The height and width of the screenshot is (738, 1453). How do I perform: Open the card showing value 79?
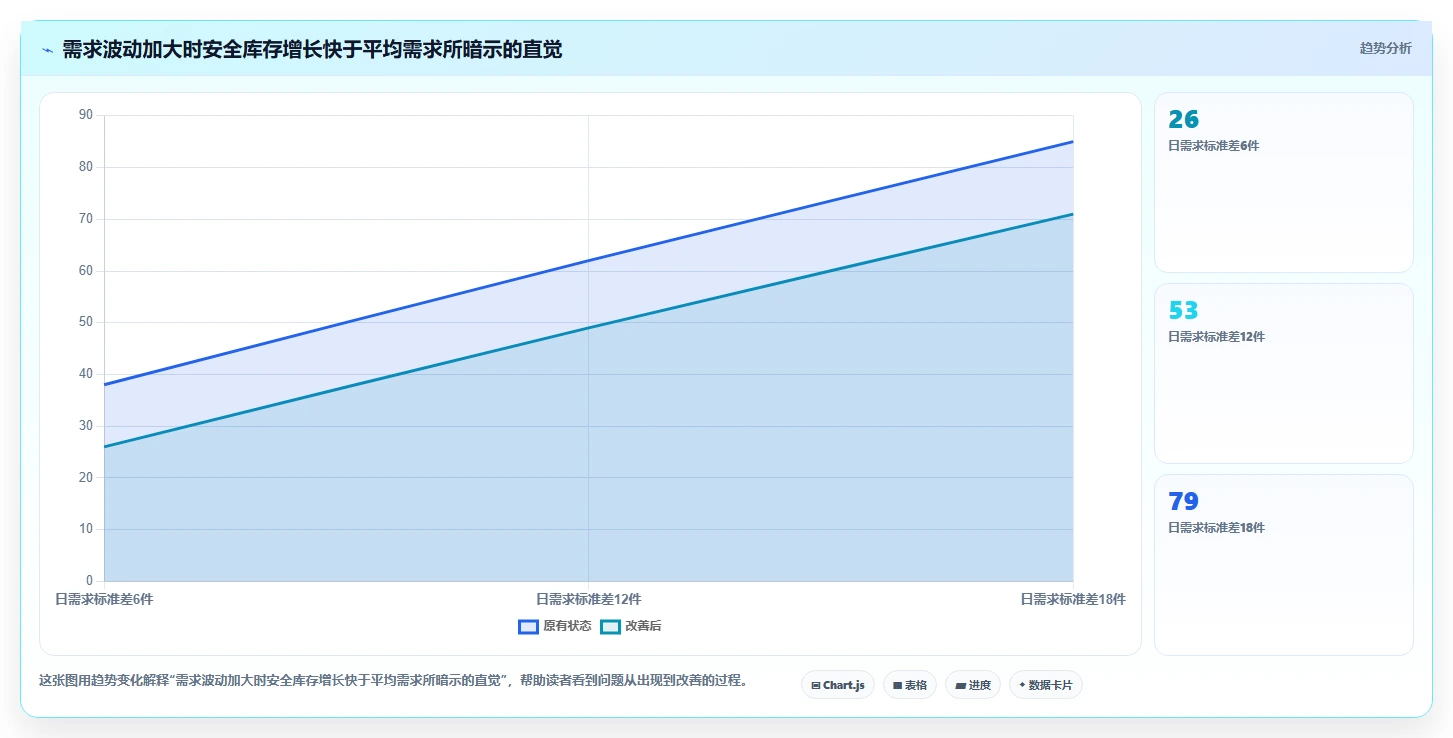(1284, 564)
